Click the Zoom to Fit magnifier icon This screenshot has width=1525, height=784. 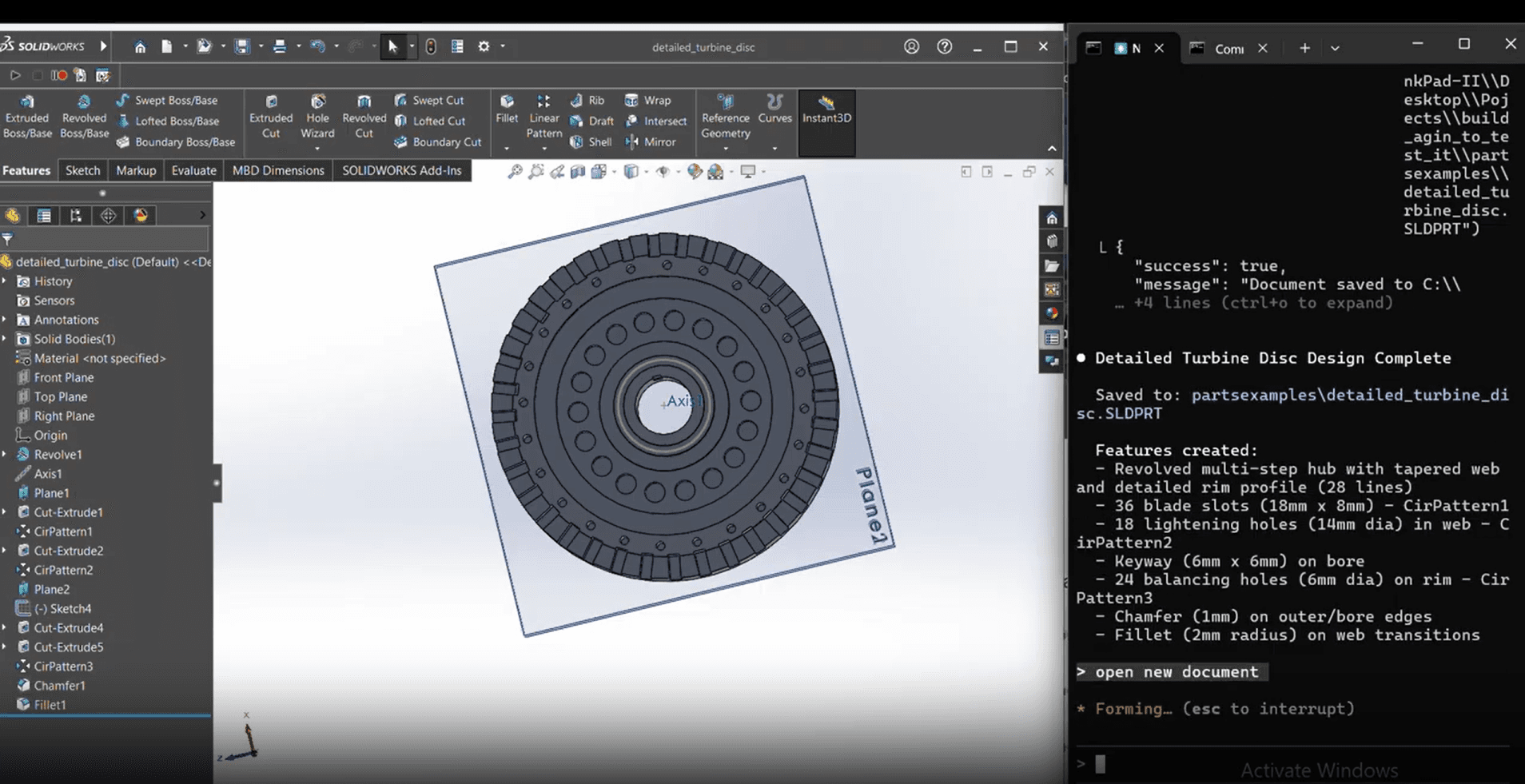coord(516,172)
